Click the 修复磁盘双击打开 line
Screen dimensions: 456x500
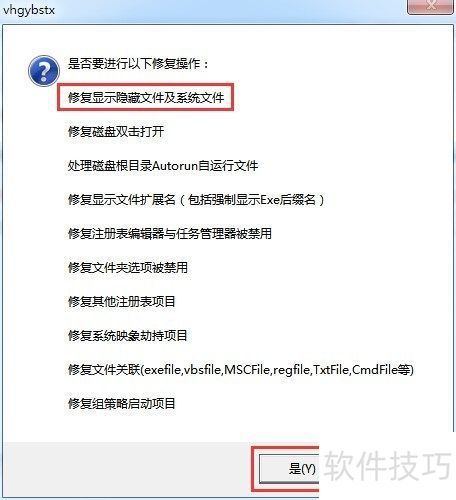tap(116, 132)
